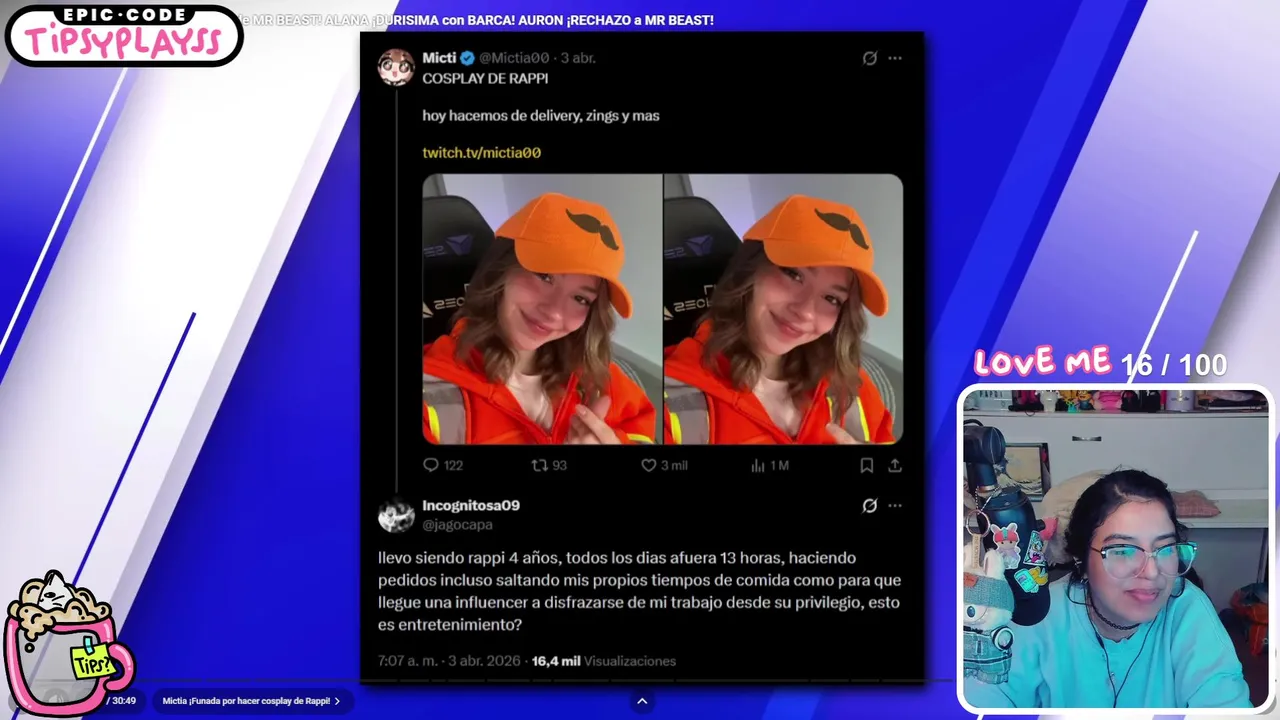Viewport: 1280px width, 720px height.
Task: Like the tweet with 3 mil likes
Action: [x=648, y=465]
